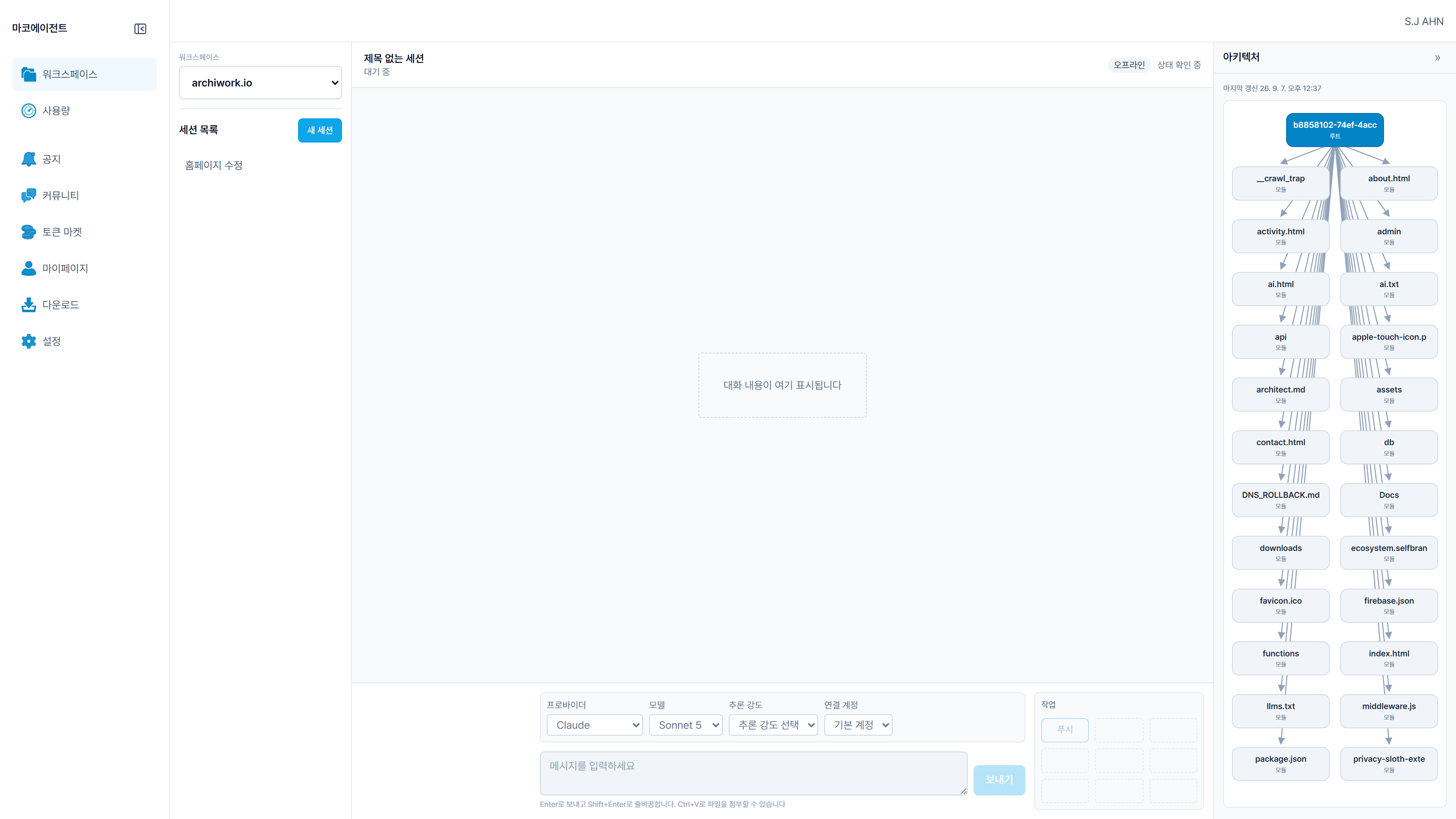This screenshot has height=819, width=1456.
Task: Open the 공지 bell icon
Action: pyautogui.click(x=28, y=159)
